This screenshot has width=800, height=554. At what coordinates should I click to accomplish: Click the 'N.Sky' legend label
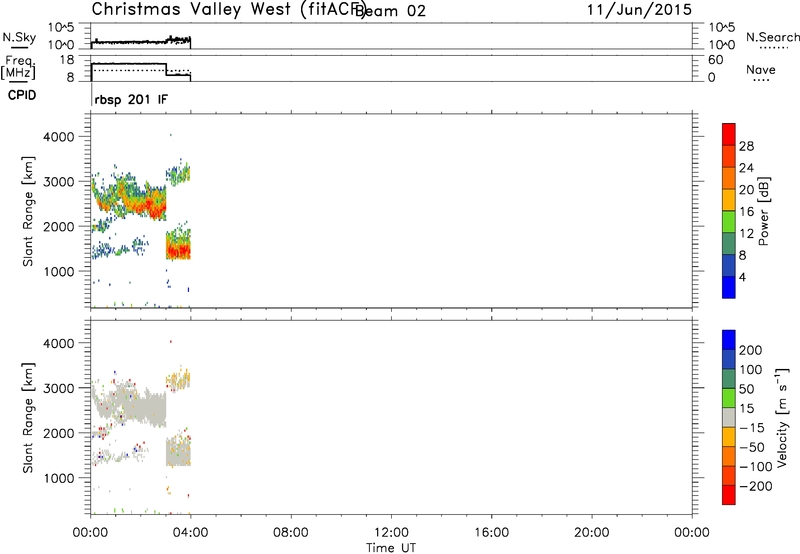19,38
